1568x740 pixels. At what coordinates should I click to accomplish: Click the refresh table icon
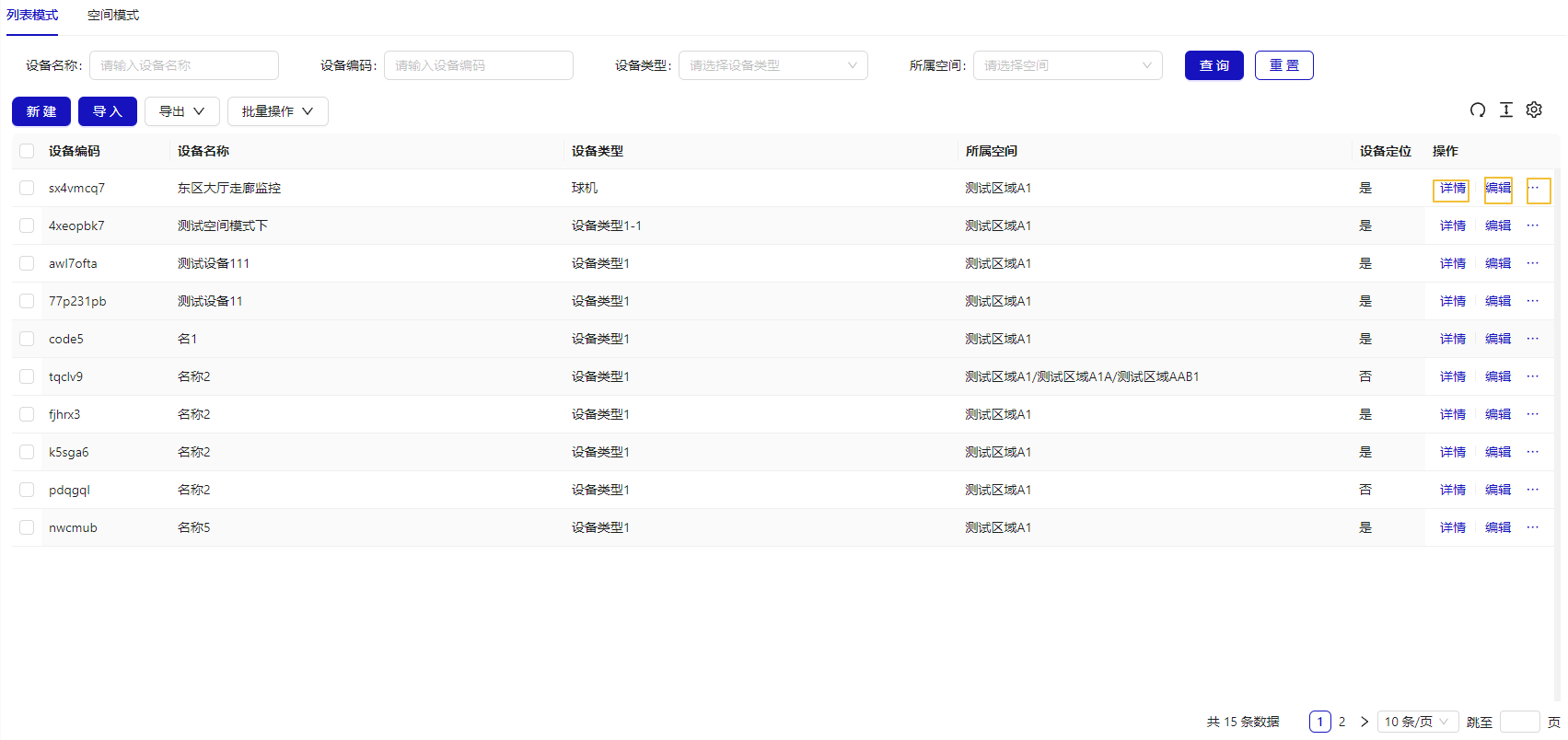click(1478, 110)
